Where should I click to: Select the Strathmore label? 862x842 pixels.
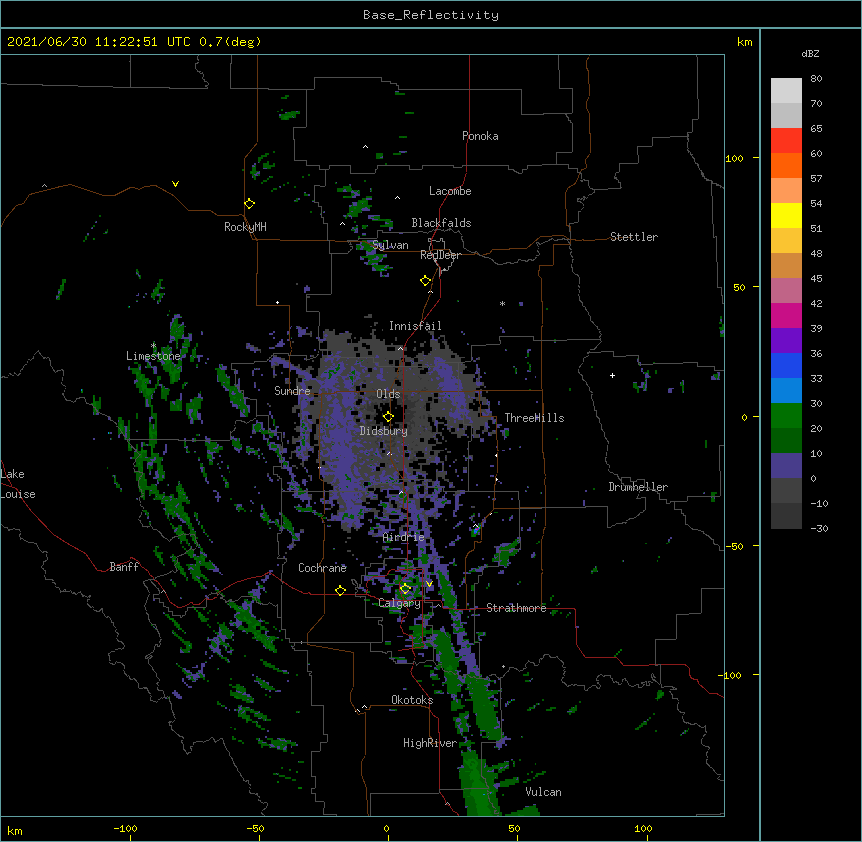click(516, 608)
